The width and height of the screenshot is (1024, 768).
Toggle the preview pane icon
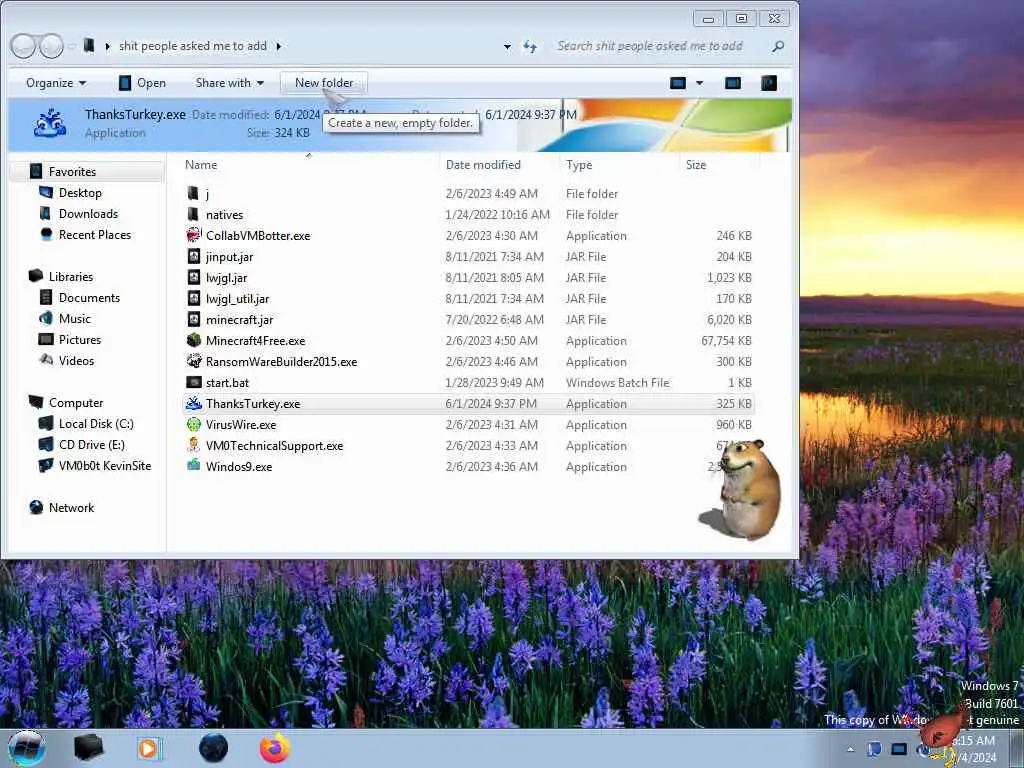tap(733, 83)
